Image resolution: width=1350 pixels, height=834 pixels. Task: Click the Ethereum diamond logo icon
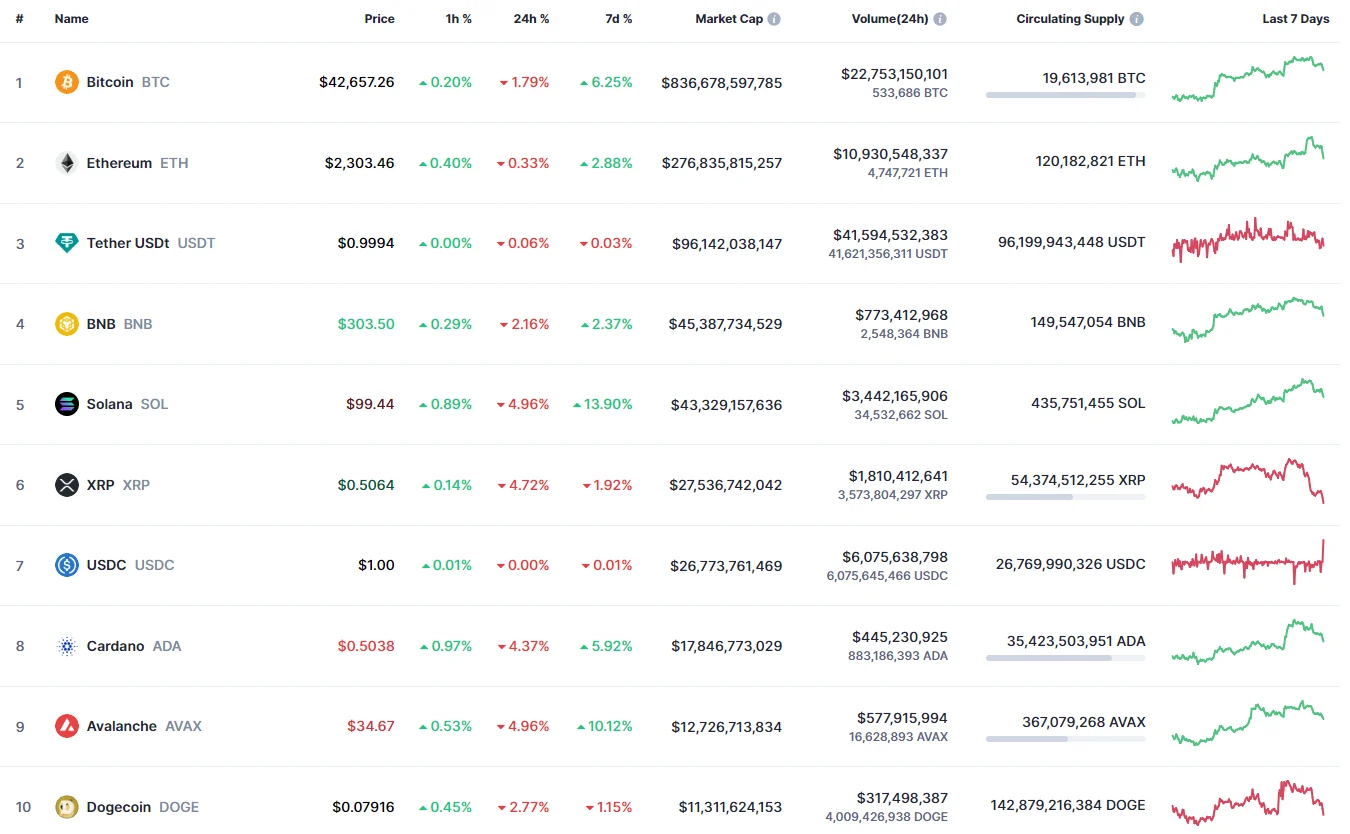tap(66, 163)
